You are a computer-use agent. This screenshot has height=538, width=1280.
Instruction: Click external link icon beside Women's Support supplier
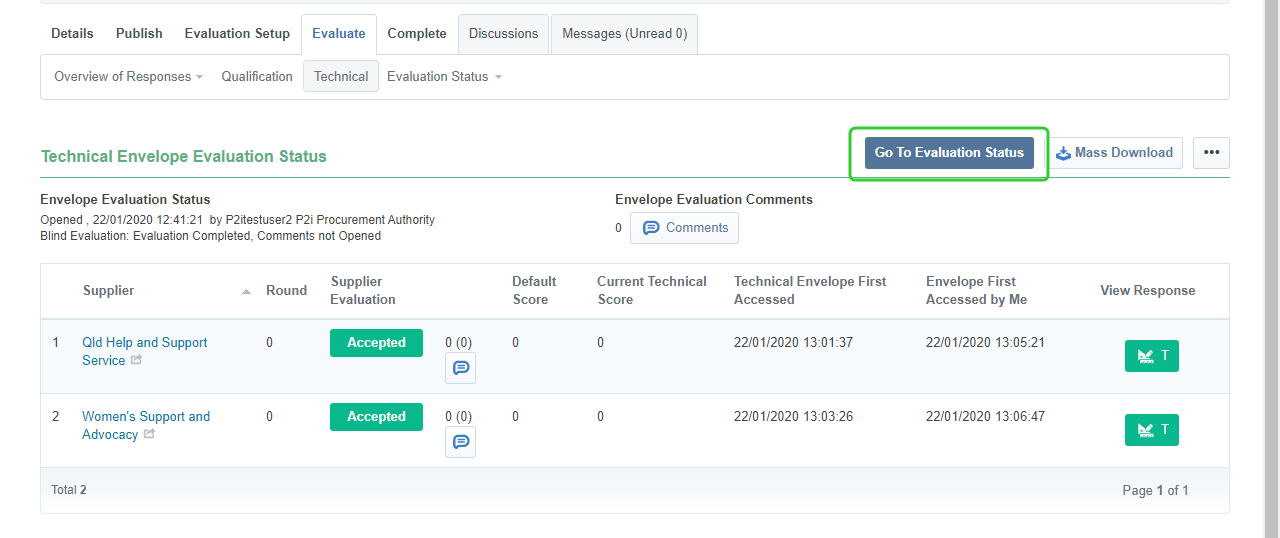point(149,434)
